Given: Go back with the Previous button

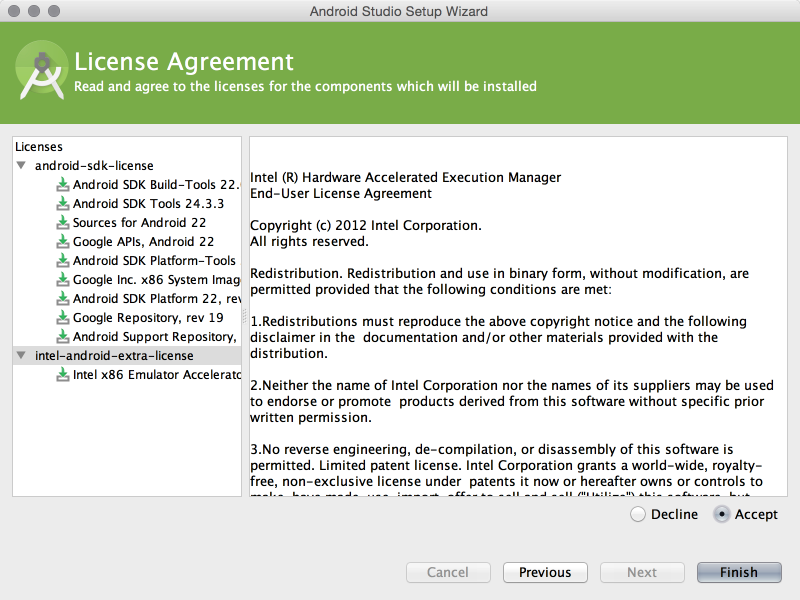Looking at the screenshot, I should [x=545, y=572].
